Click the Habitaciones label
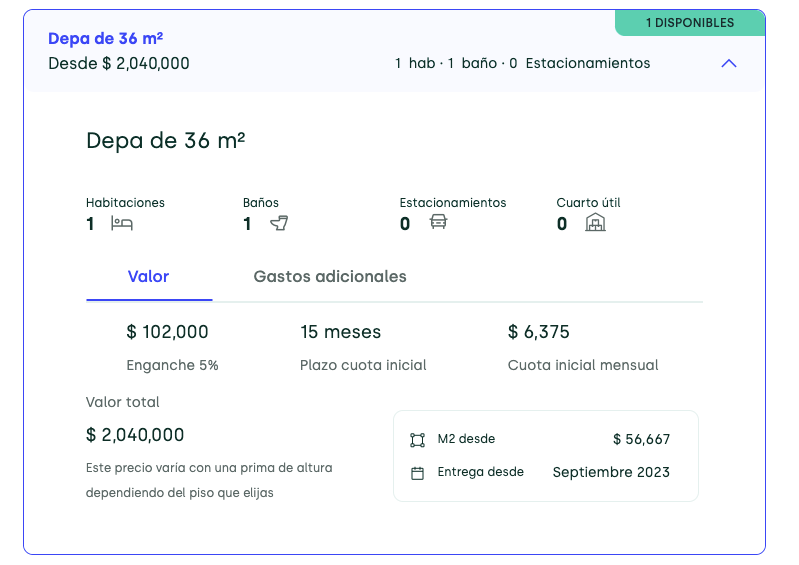This screenshot has height=565, width=799. click(x=125, y=203)
